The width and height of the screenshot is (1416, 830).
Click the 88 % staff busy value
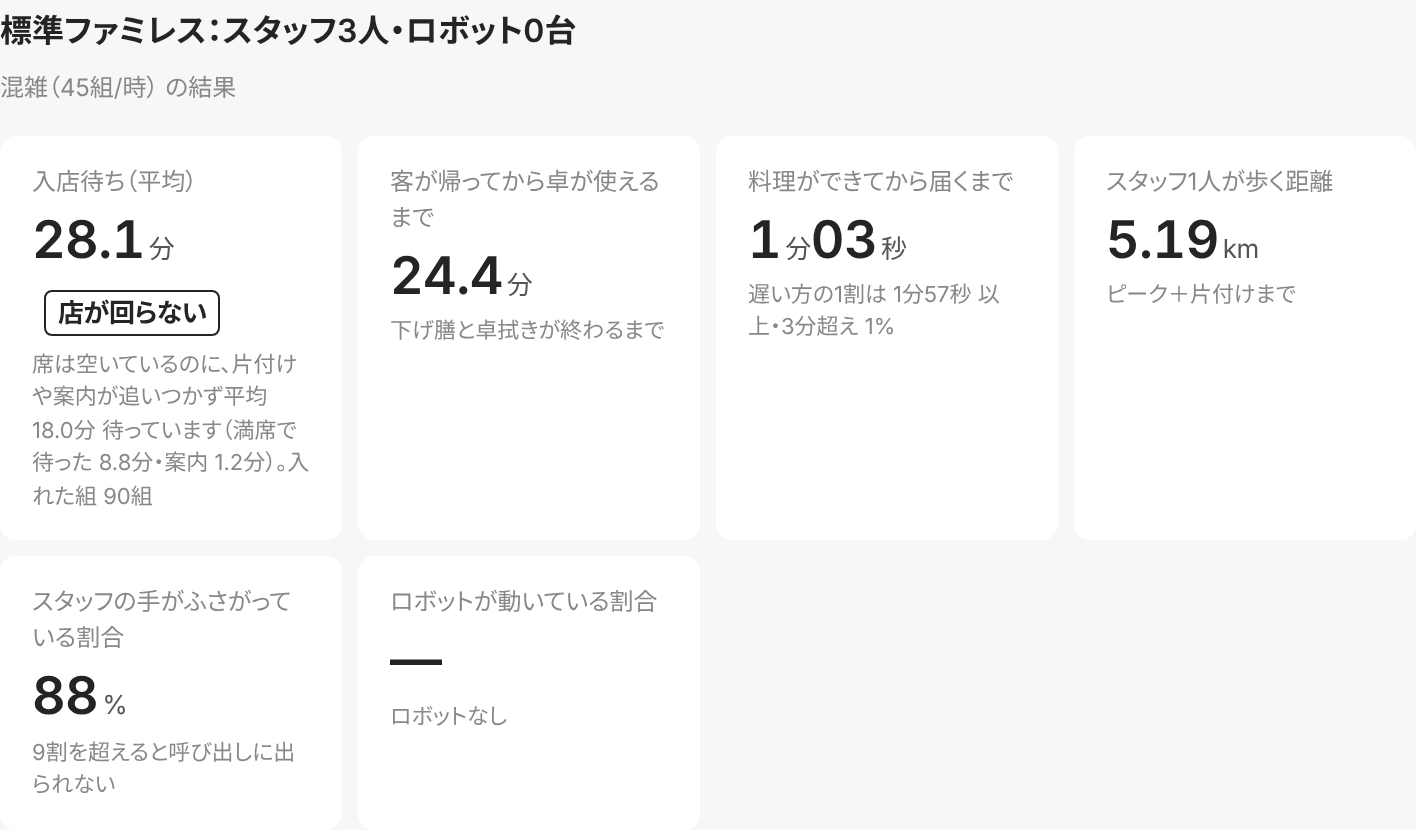tap(80, 696)
